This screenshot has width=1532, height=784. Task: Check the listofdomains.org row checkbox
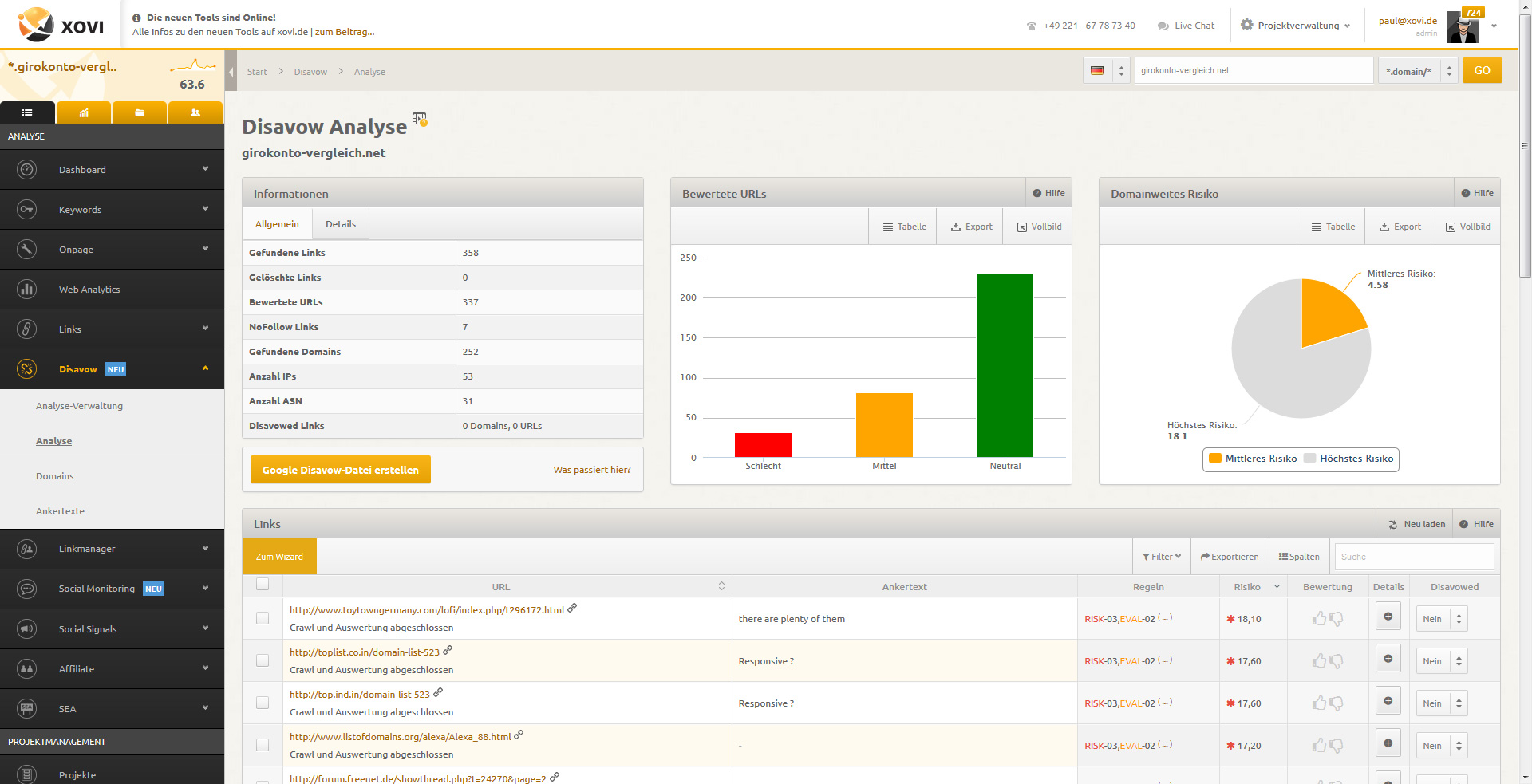click(263, 745)
